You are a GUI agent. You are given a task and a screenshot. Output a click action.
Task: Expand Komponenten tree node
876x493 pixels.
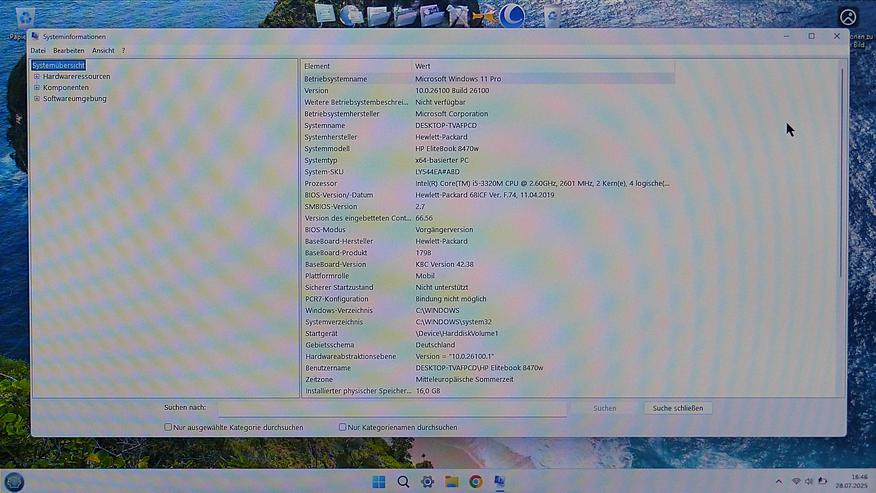click(x=37, y=88)
